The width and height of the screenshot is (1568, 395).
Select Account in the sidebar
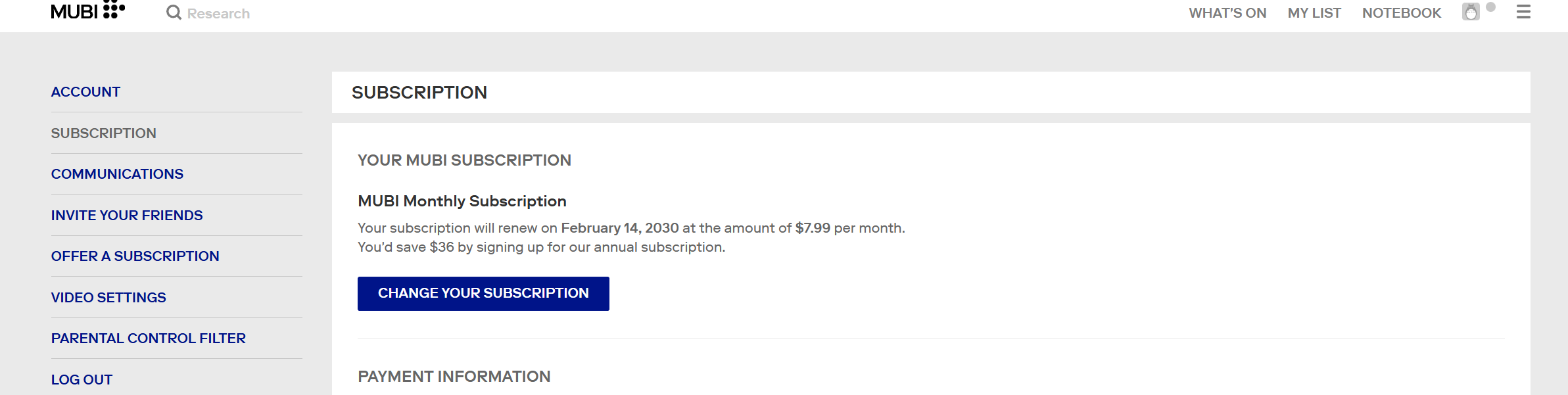(x=85, y=92)
